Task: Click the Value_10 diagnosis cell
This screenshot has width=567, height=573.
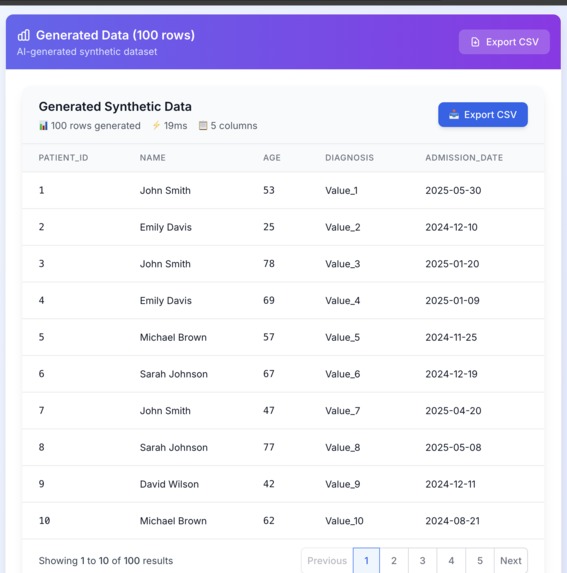Action: (x=345, y=521)
